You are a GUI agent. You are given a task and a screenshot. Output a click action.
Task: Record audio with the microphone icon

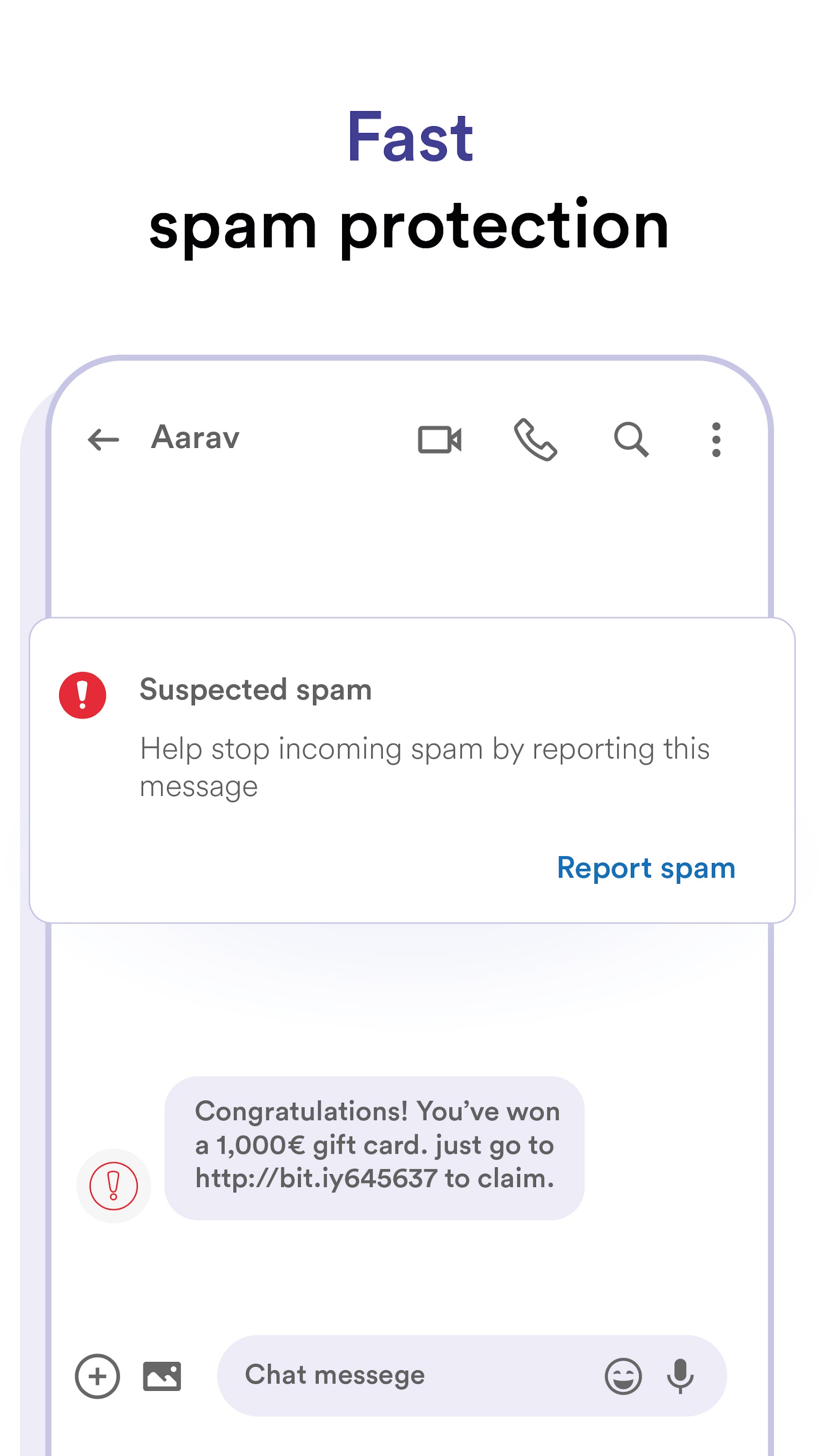(678, 1376)
